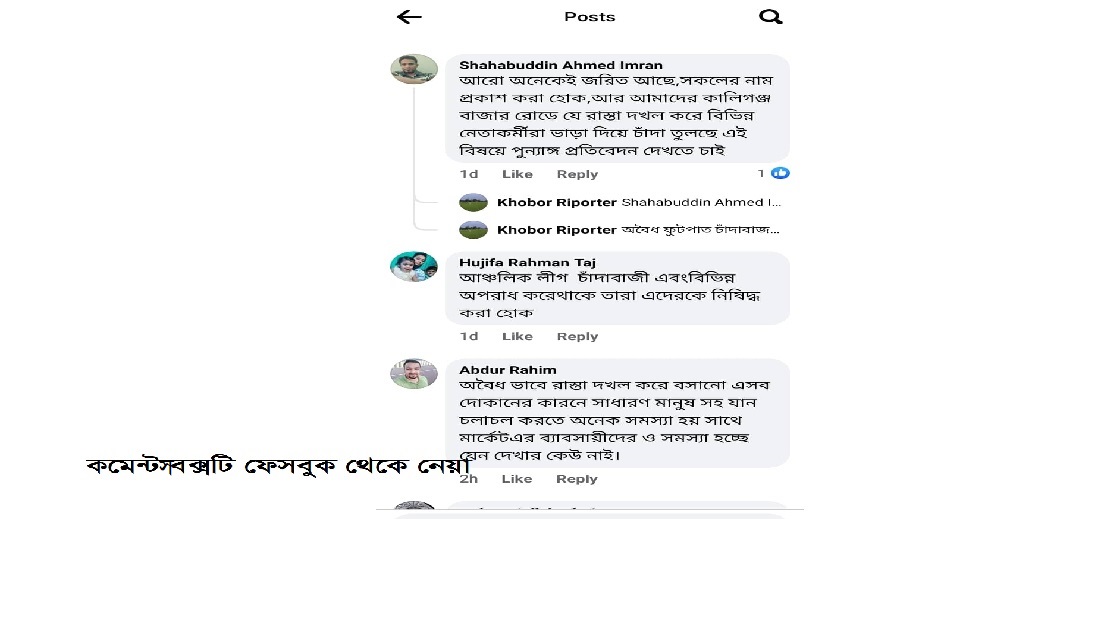Expand Khobor Riporter reply mentioning Shahabuddin Ahmed
This screenshot has width=1104, height=620.
coord(639,203)
